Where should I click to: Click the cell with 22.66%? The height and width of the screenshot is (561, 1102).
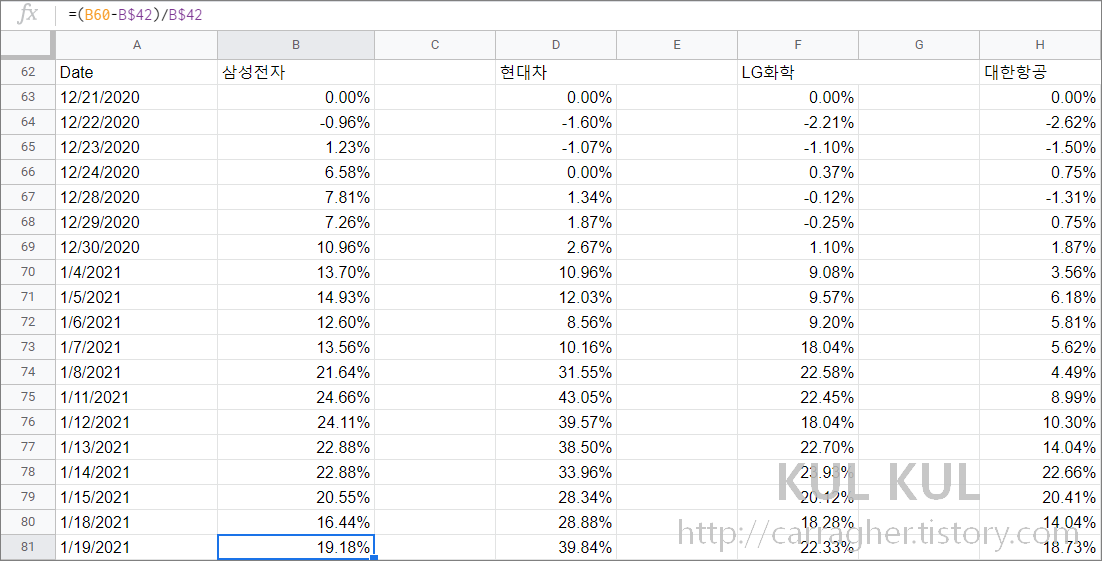coord(1040,472)
